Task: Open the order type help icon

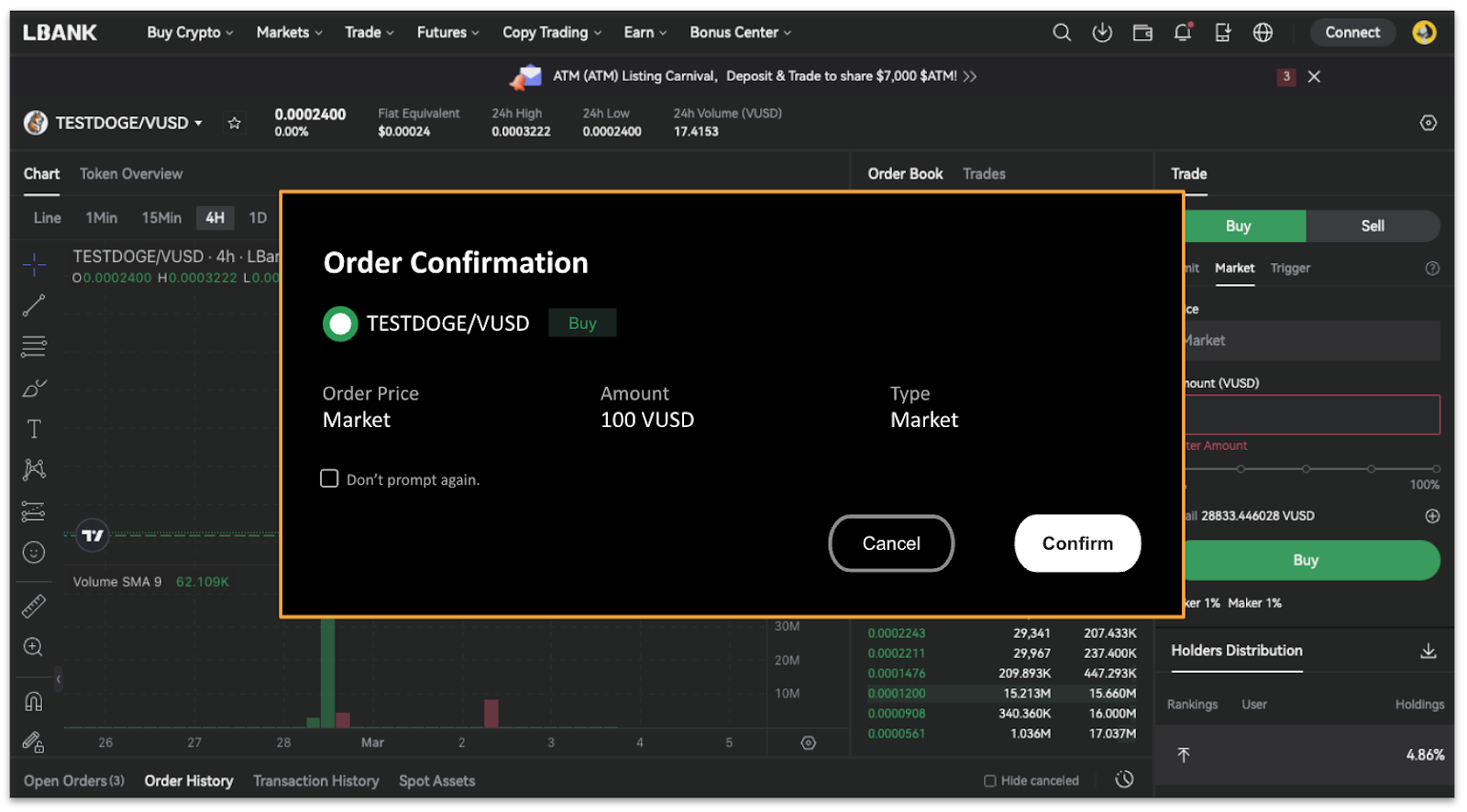Action: [x=1432, y=269]
